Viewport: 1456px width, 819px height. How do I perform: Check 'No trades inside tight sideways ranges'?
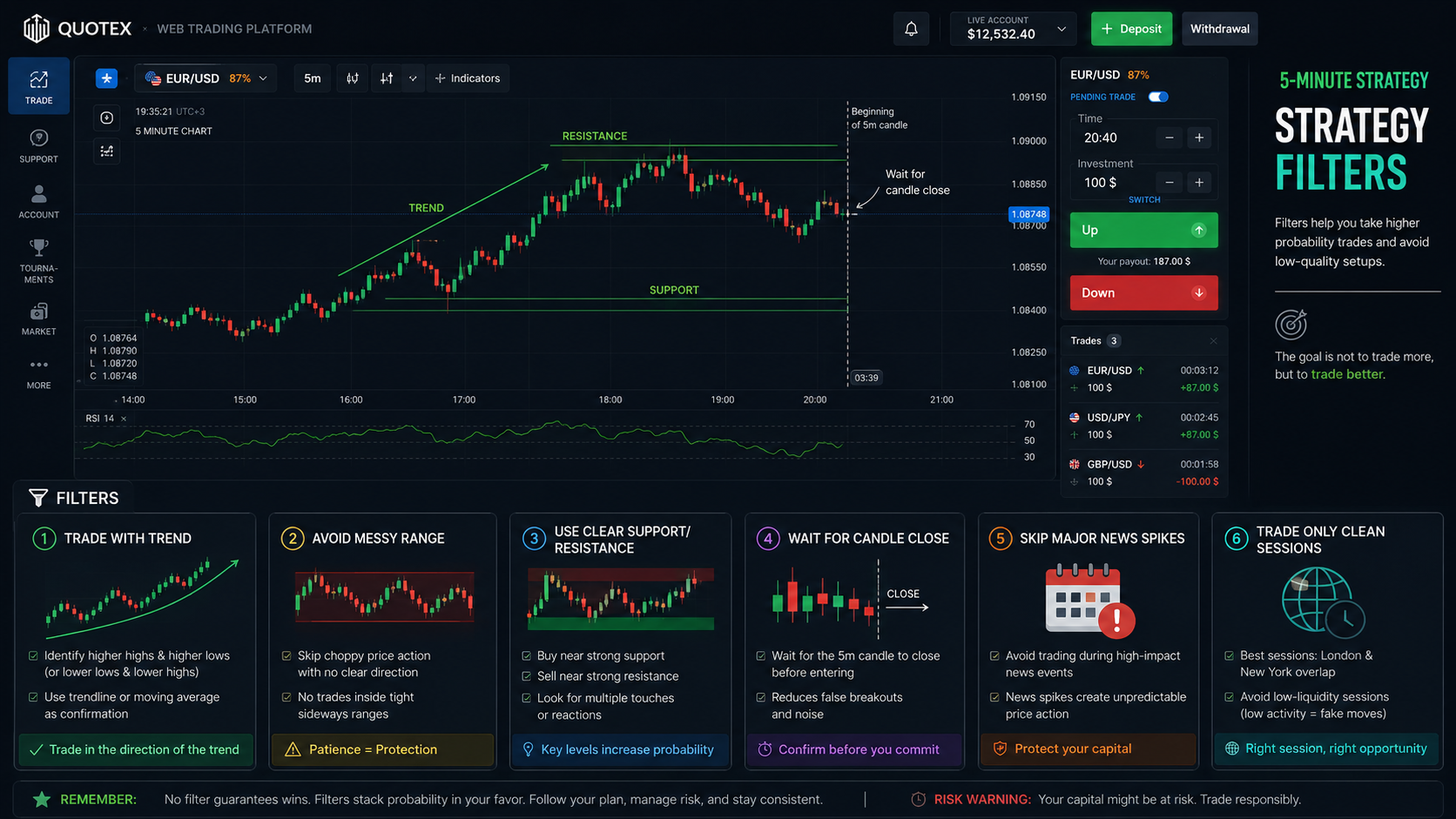286,697
